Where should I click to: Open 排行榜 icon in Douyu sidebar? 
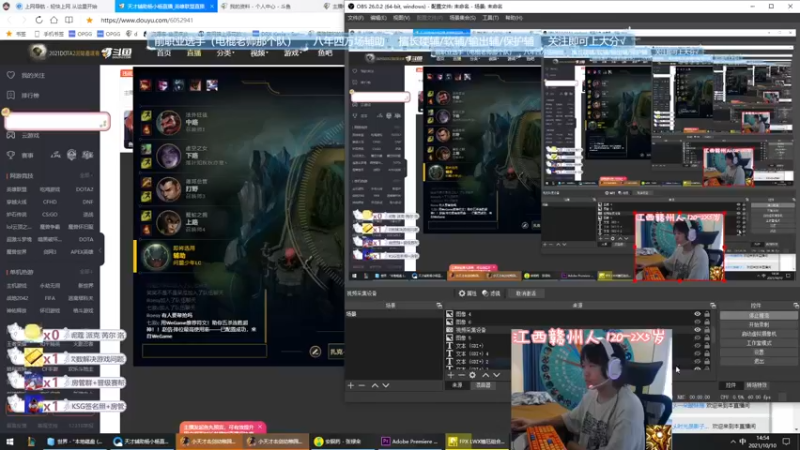click(x=11, y=95)
